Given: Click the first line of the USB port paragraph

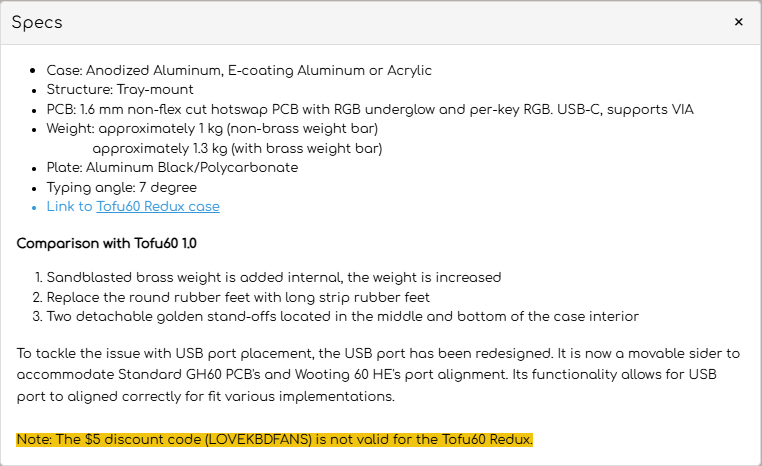Looking at the screenshot, I should point(380,352).
